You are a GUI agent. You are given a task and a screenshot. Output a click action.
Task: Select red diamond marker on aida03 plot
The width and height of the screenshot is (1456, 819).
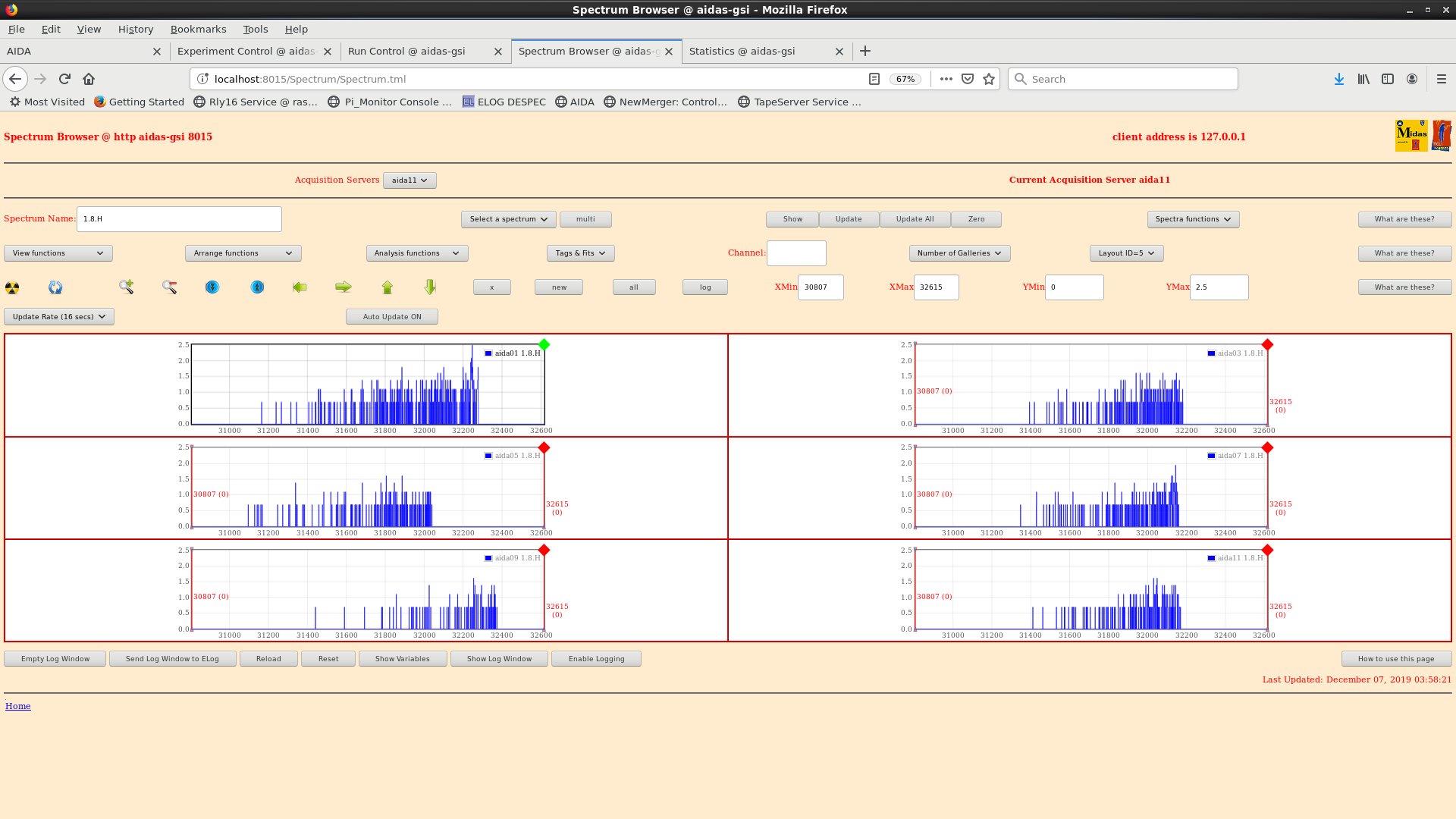(1267, 345)
